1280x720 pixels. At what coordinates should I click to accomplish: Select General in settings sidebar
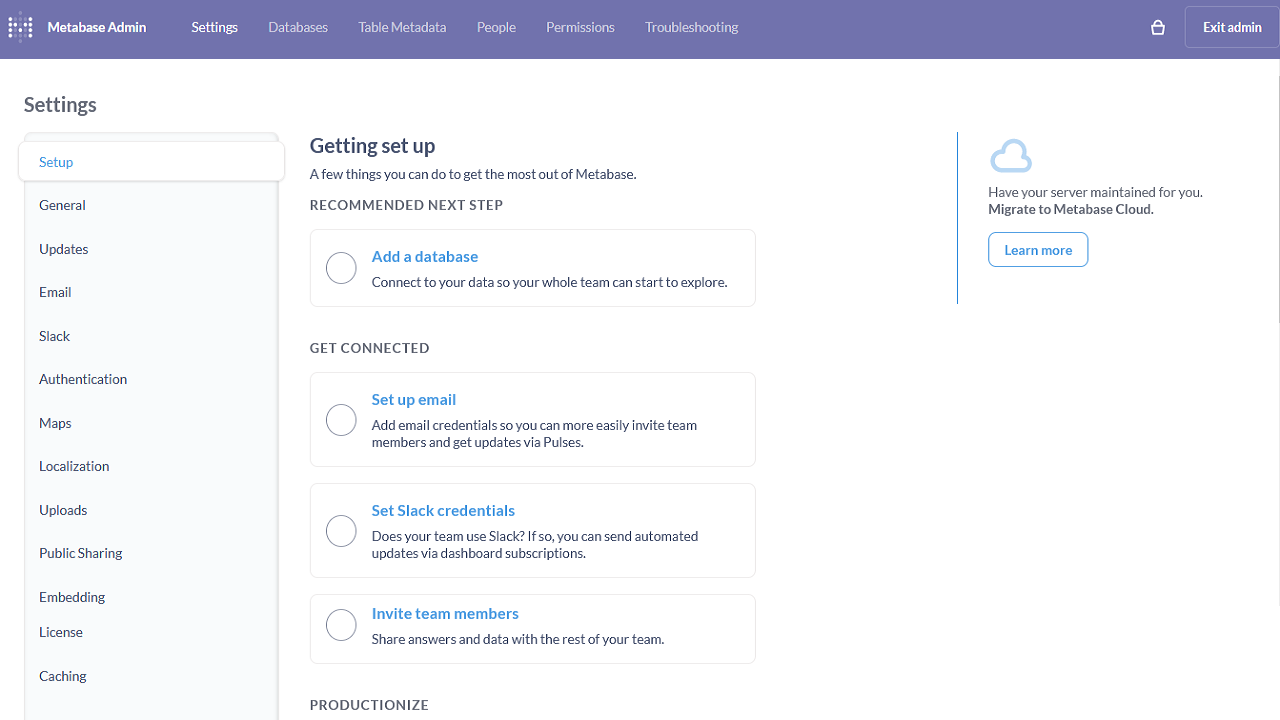62,205
